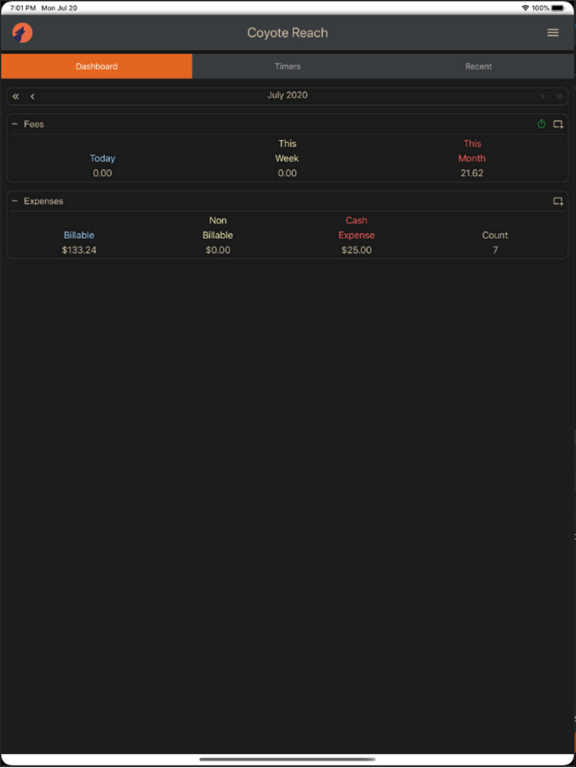Click the Fees section title
This screenshot has width=576, height=768.
[x=34, y=124]
